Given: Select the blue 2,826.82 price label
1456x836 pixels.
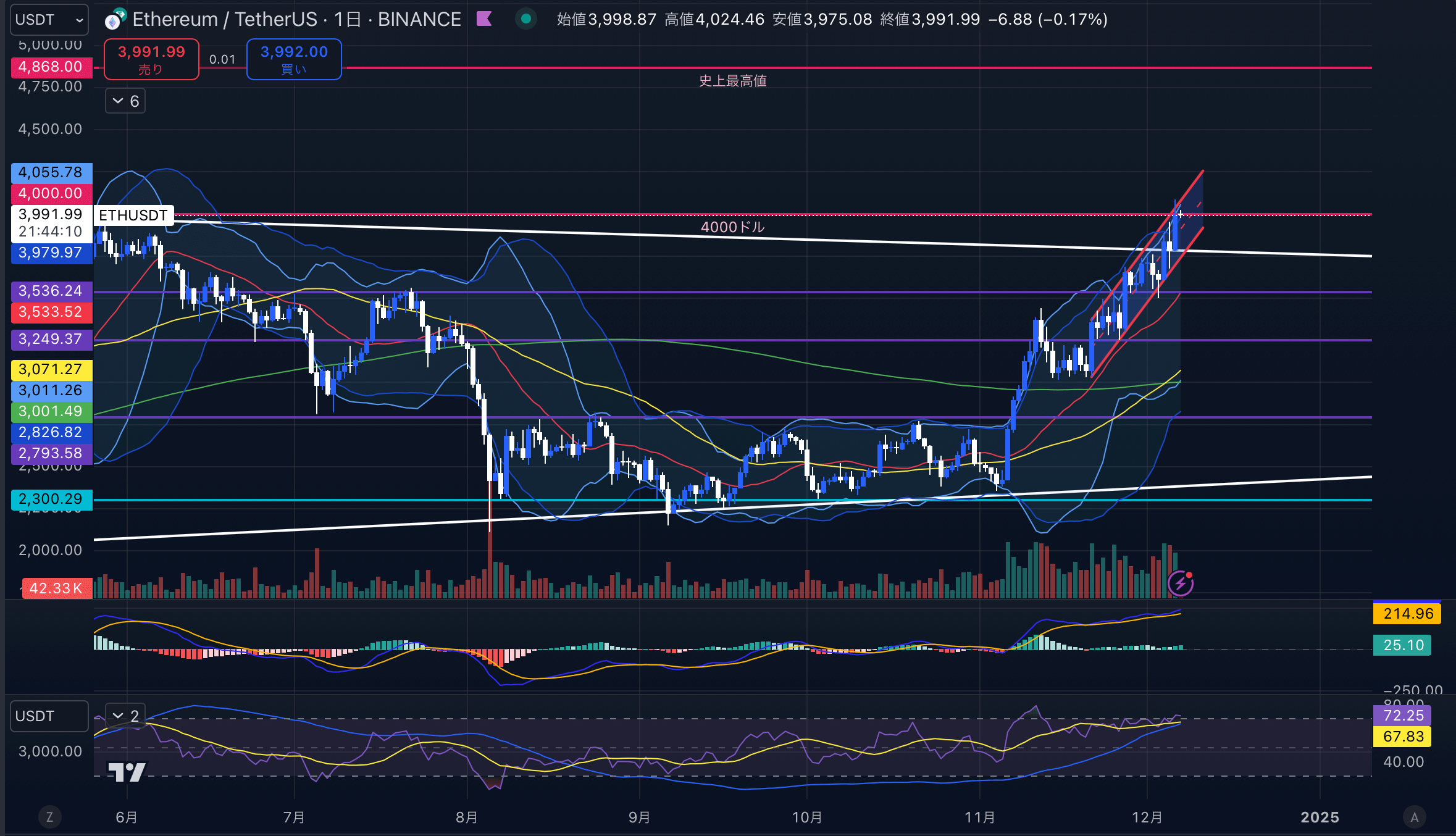Looking at the screenshot, I should [x=52, y=432].
